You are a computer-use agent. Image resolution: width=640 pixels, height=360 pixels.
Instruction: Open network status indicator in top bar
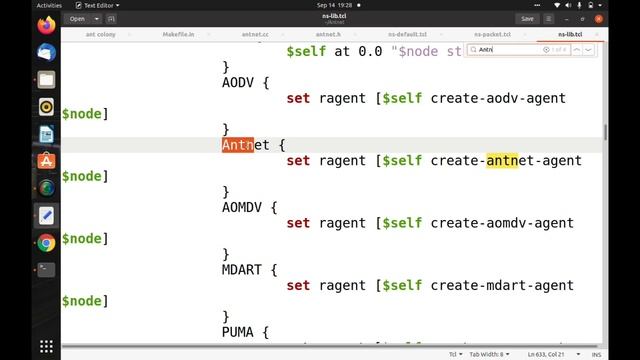click(557, 5)
